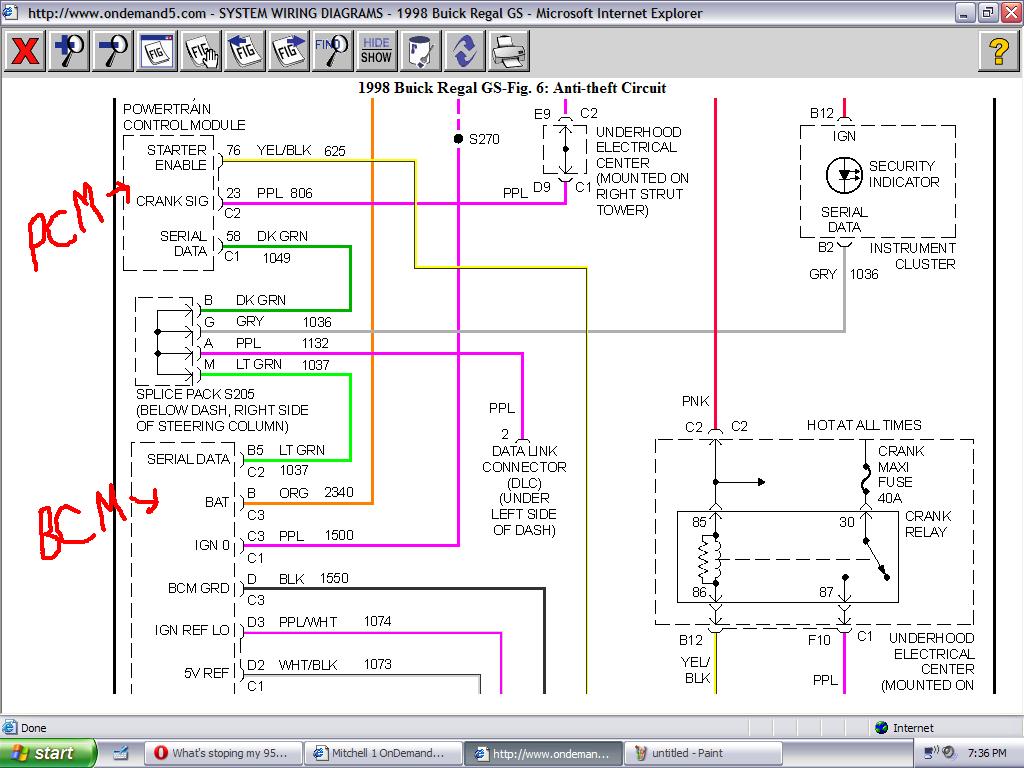The image size is (1024, 768).
Task: Click the ORG 2340 wire label
Action: [316, 492]
